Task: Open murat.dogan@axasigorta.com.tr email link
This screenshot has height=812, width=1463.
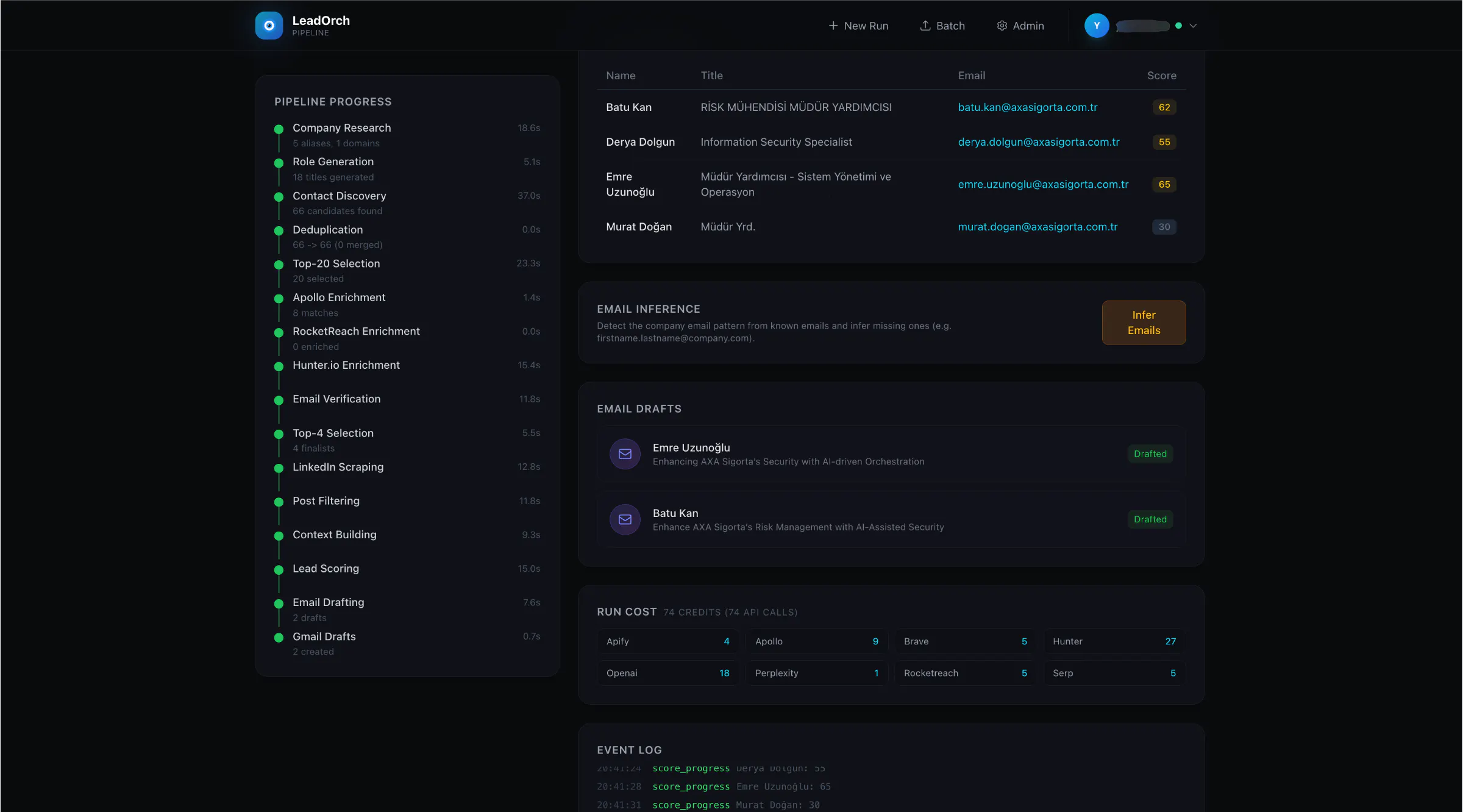Action: pyautogui.click(x=1038, y=227)
